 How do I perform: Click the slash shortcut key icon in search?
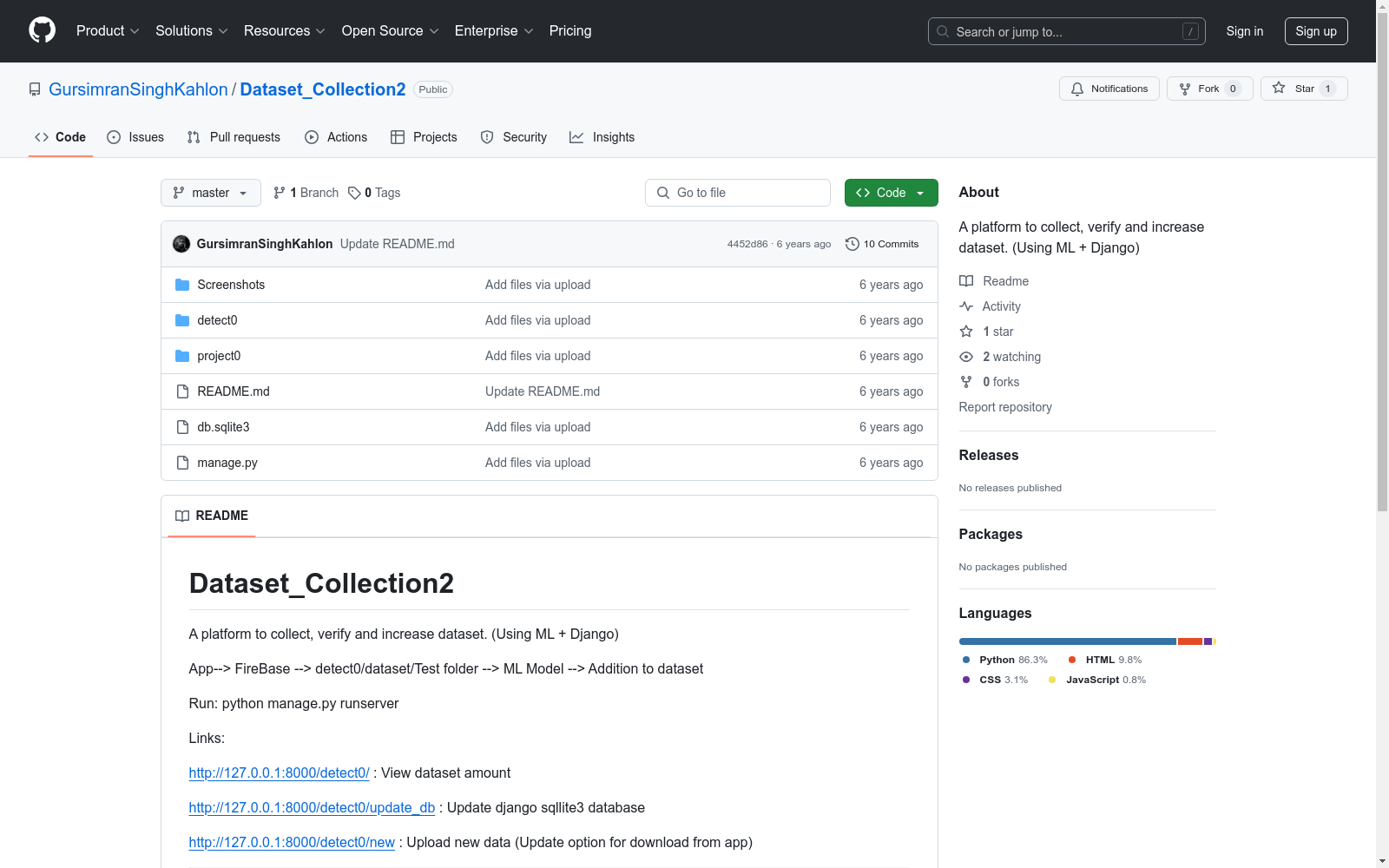(1190, 31)
